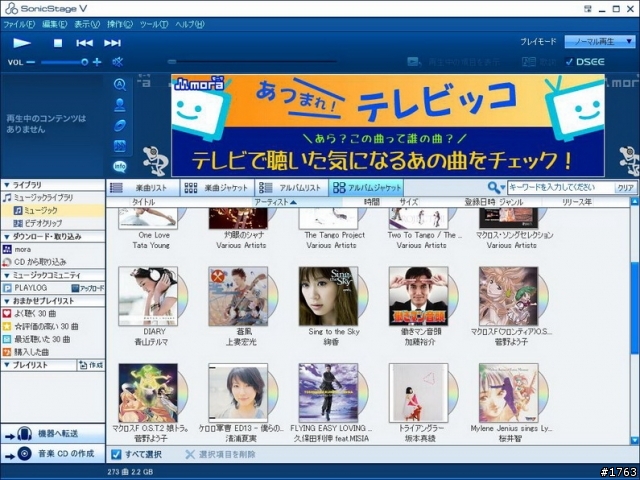640x480 pixels.
Task: Click the album grid scrollbar down arrow
Action: pyautogui.click(x=635, y=440)
